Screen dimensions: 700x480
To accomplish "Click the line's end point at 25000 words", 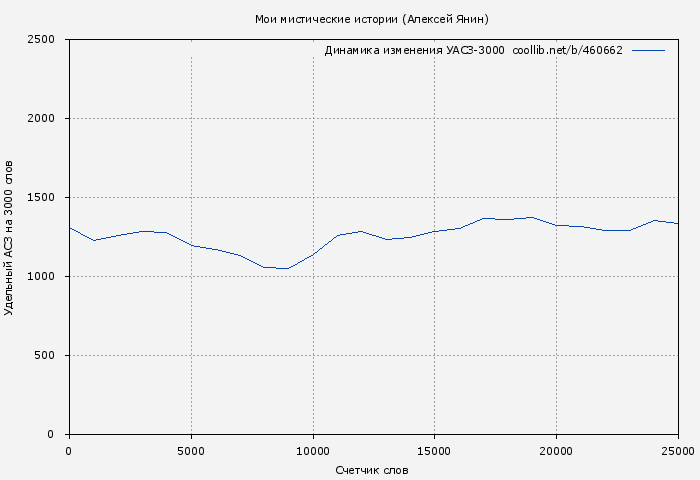I will (x=678, y=223).
